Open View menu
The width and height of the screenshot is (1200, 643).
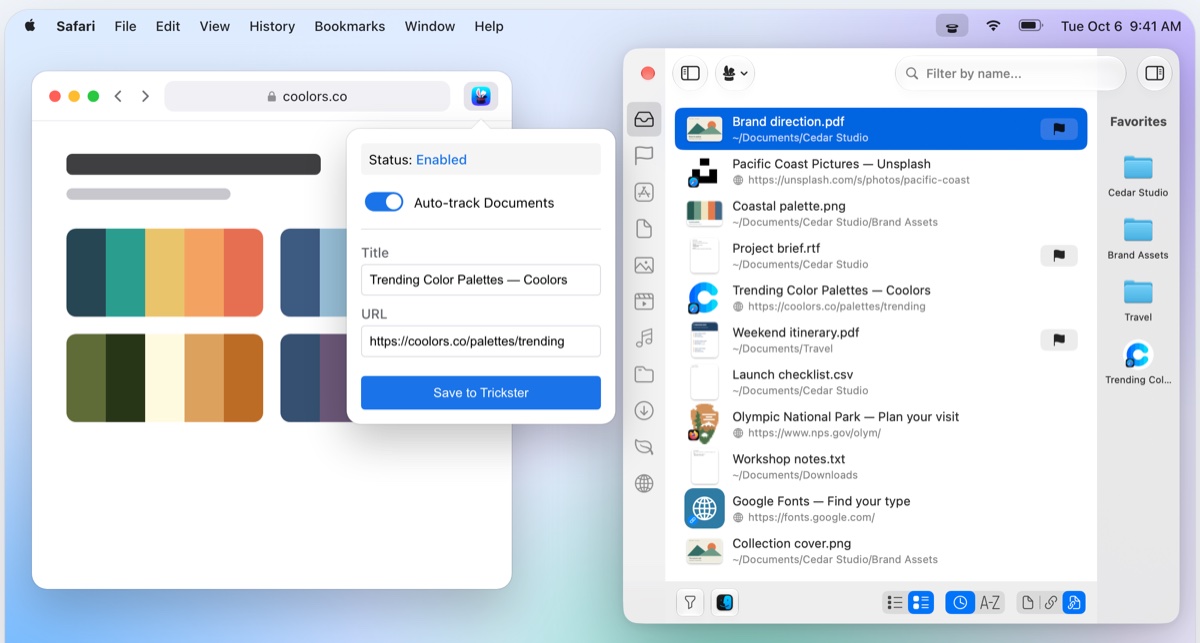[x=214, y=26]
